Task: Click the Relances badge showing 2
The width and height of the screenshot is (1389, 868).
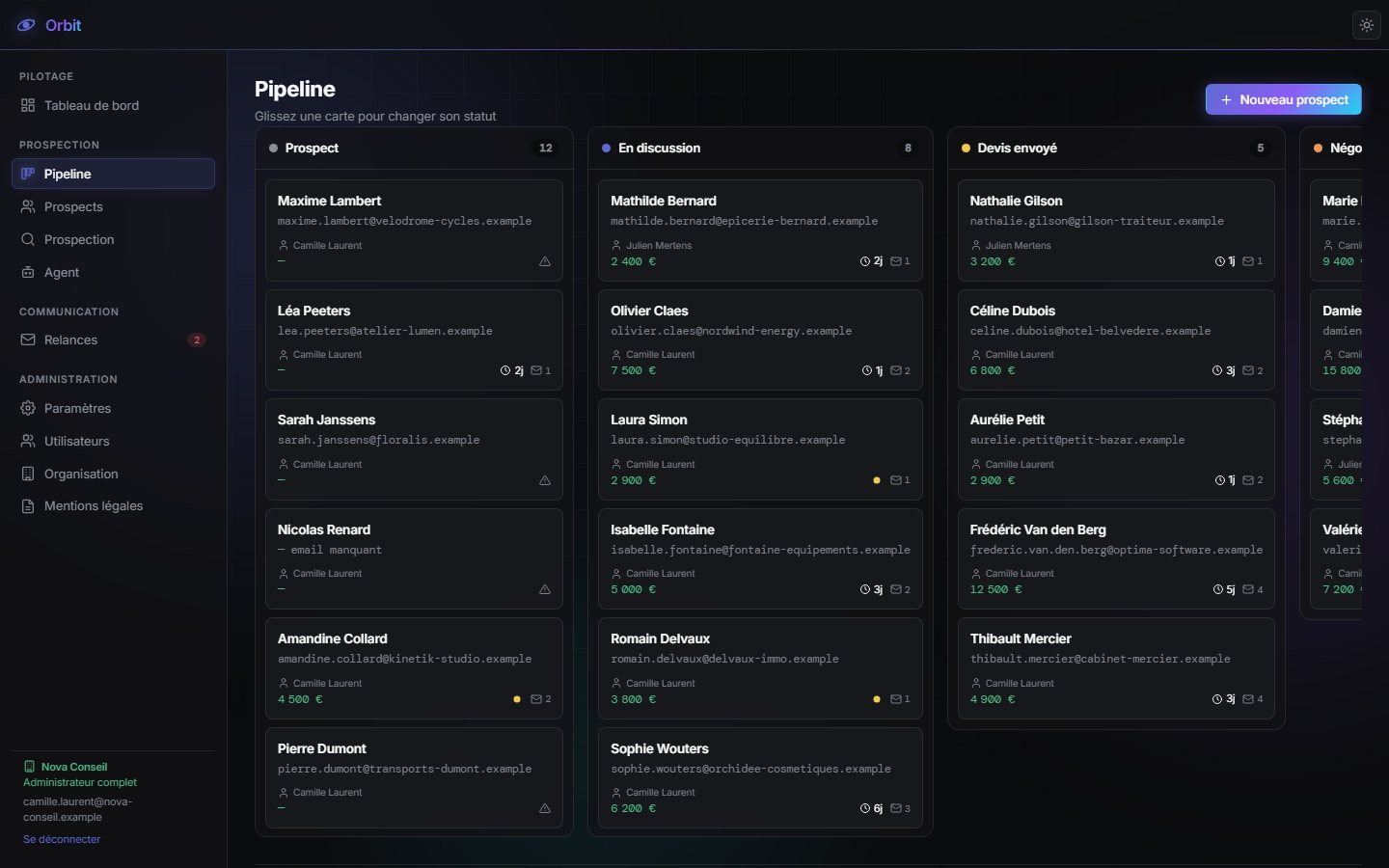Action: point(197,339)
